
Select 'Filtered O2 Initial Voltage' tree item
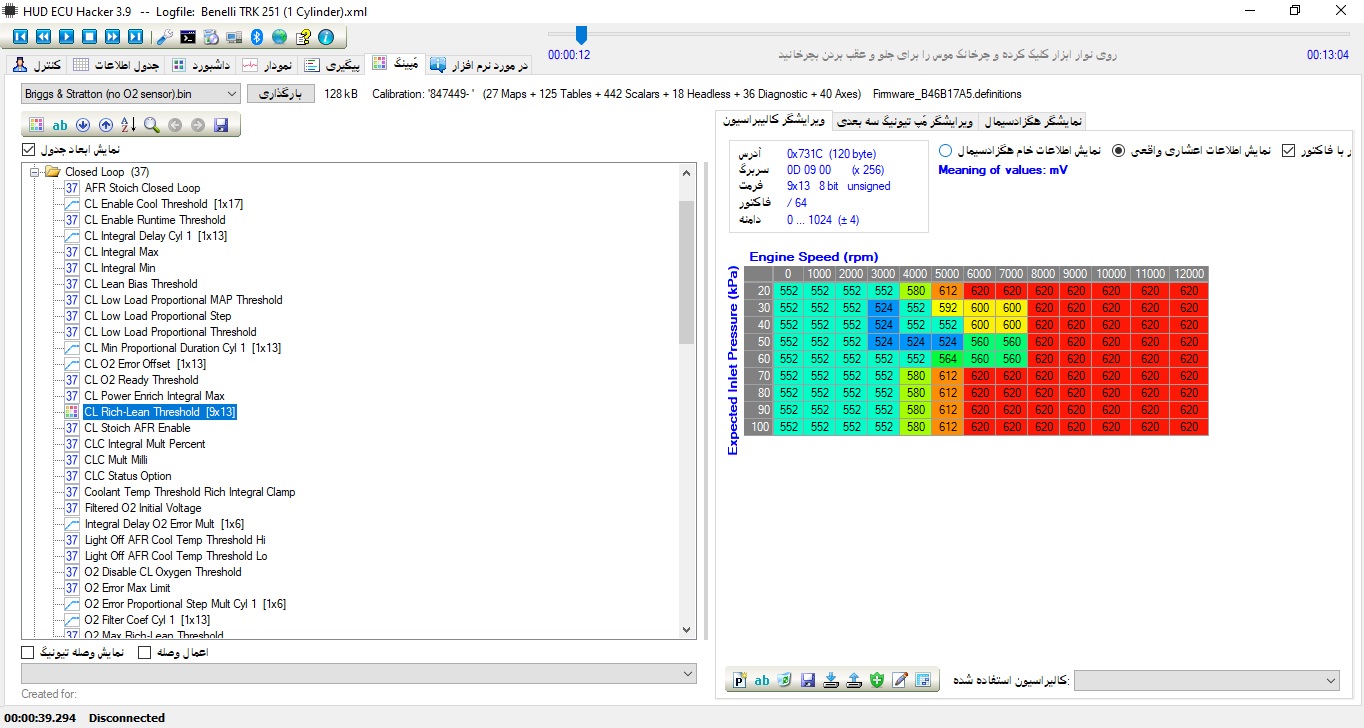[143, 508]
